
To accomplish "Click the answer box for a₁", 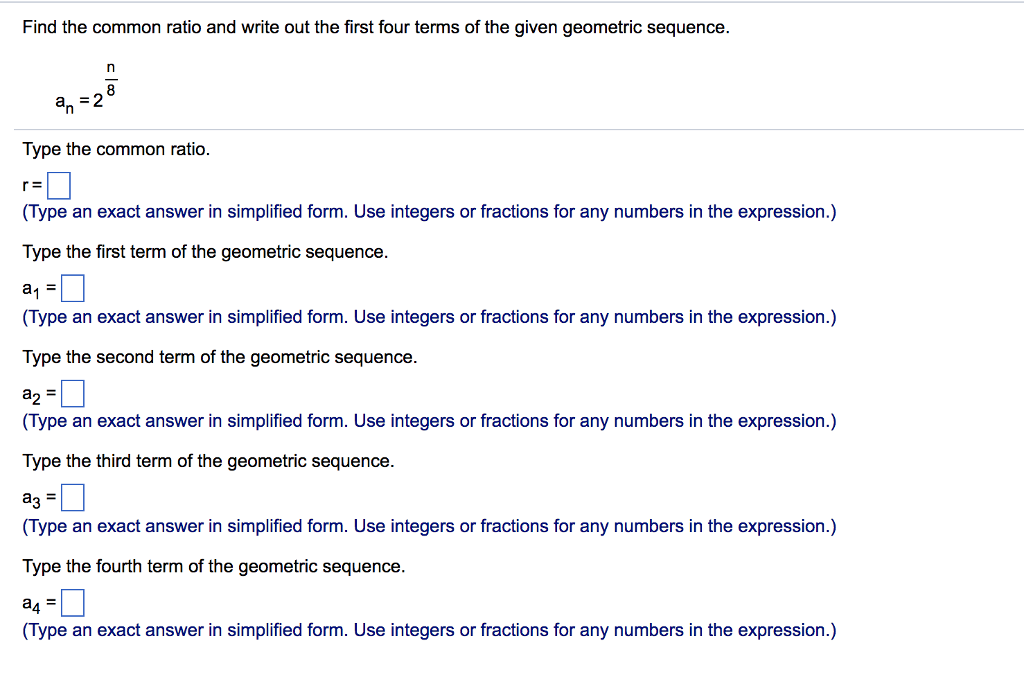I will point(72,287).
